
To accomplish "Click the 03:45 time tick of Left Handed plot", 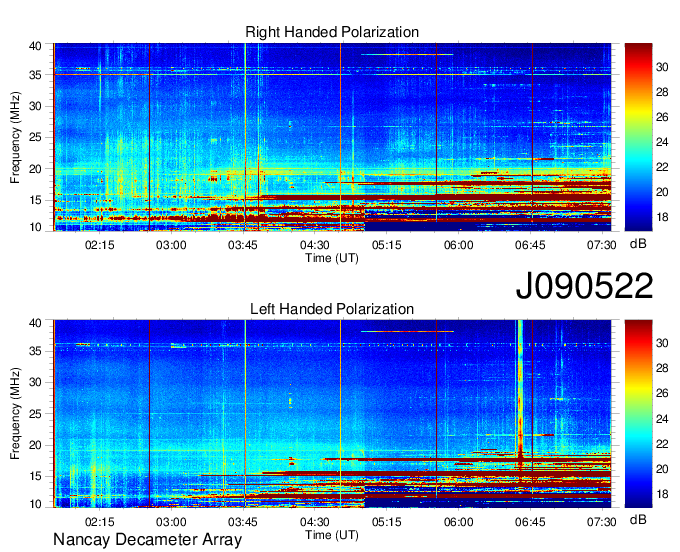I will [243, 522].
